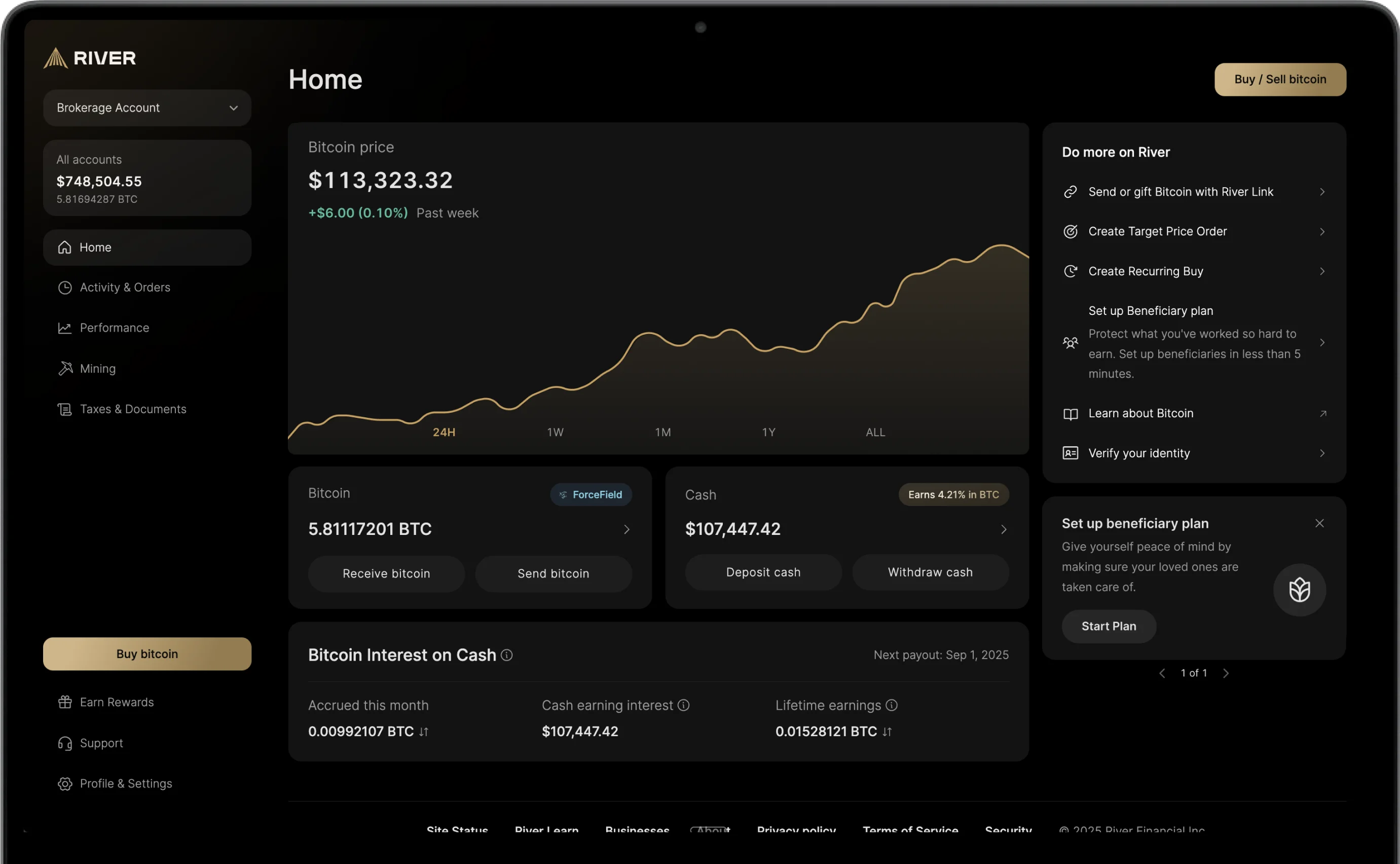Expand Cash balance details chevron

pyautogui.click(x=1004, y=529)
